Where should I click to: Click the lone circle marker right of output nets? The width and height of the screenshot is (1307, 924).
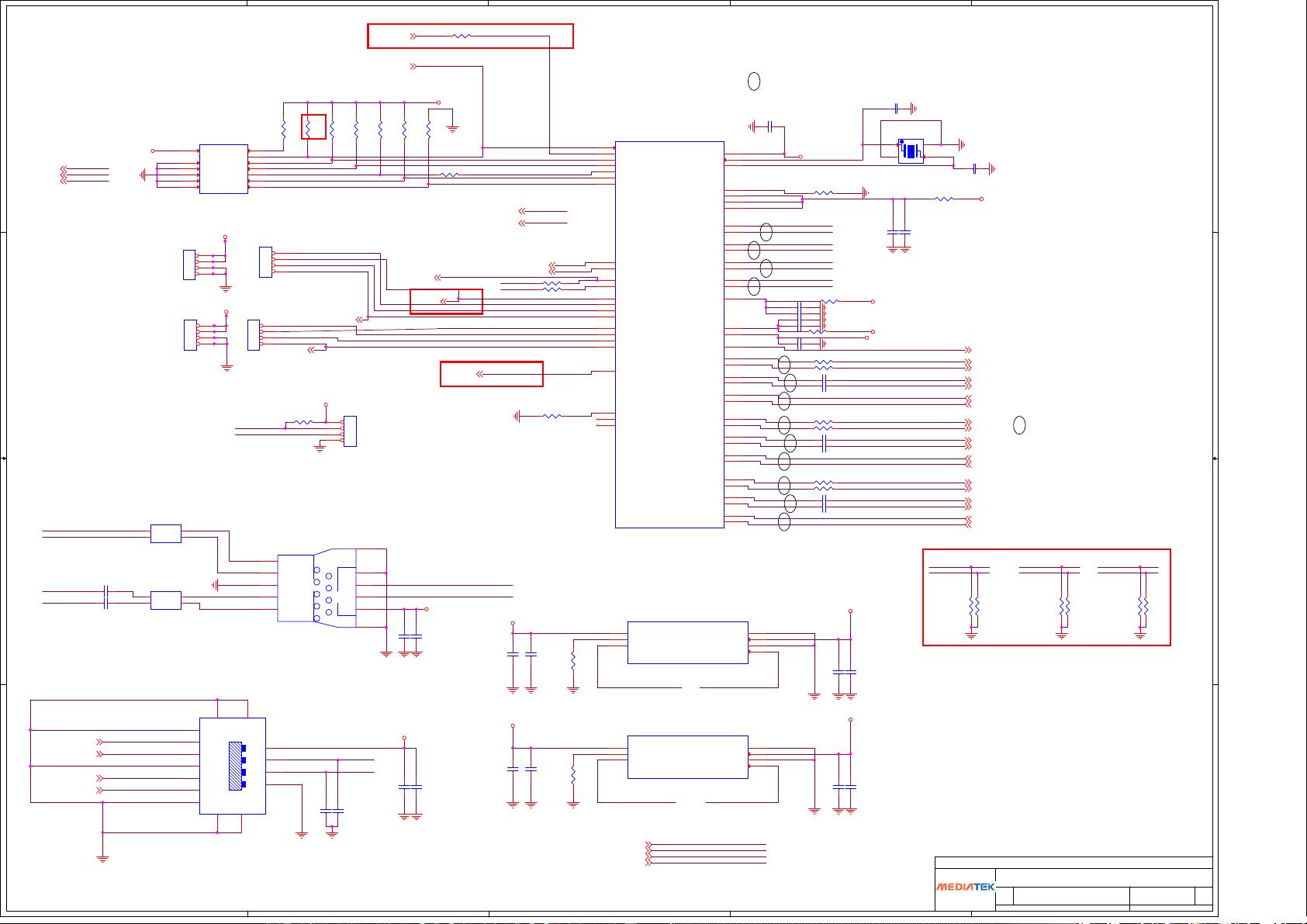click(x=1019, y=425)
